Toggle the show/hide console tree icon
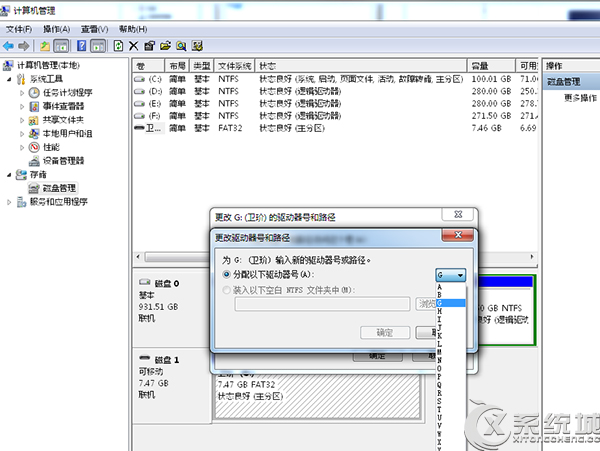 click(x=61, y=46)
